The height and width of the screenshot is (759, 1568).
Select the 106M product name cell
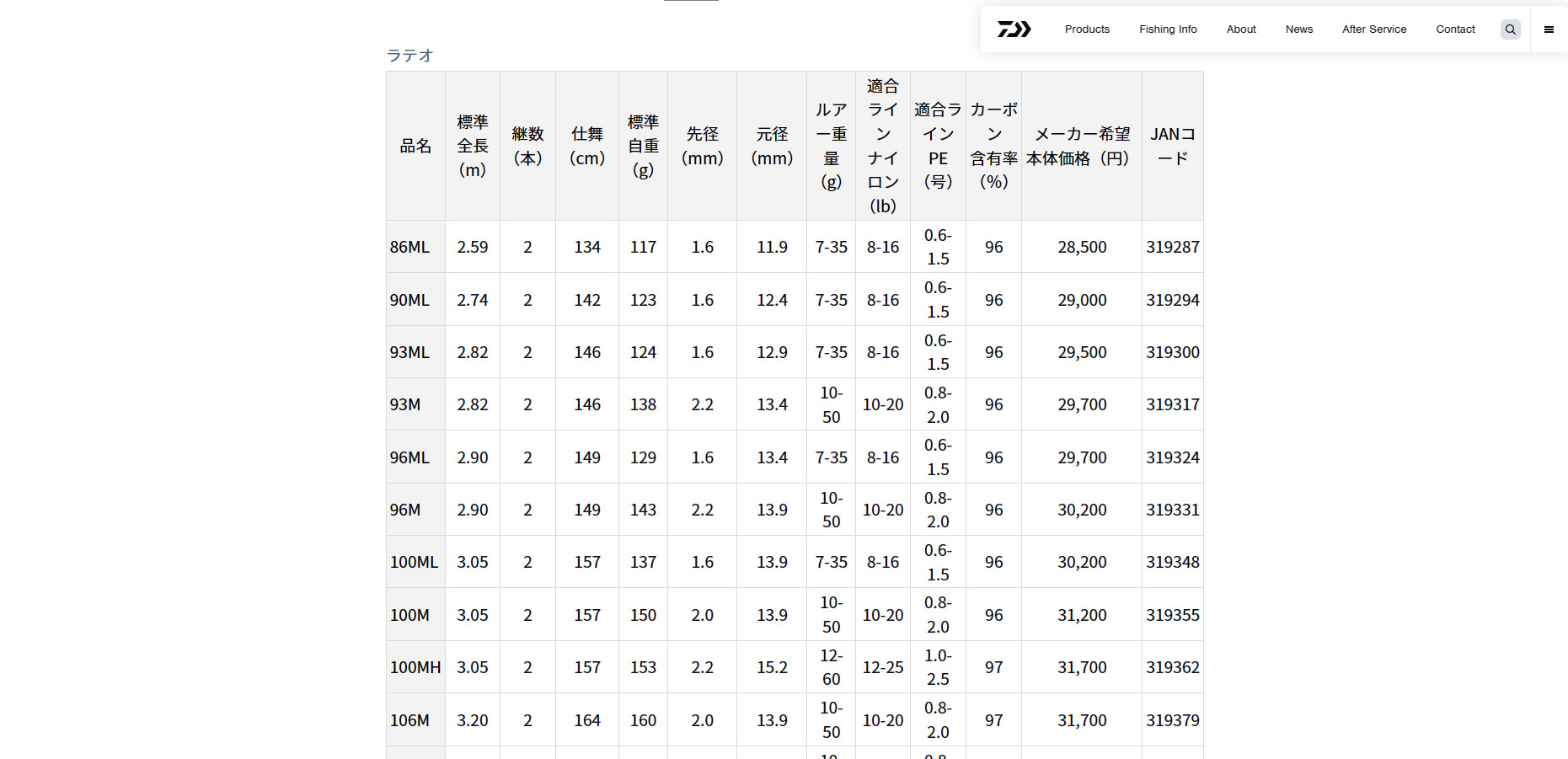tap(415, 720)
